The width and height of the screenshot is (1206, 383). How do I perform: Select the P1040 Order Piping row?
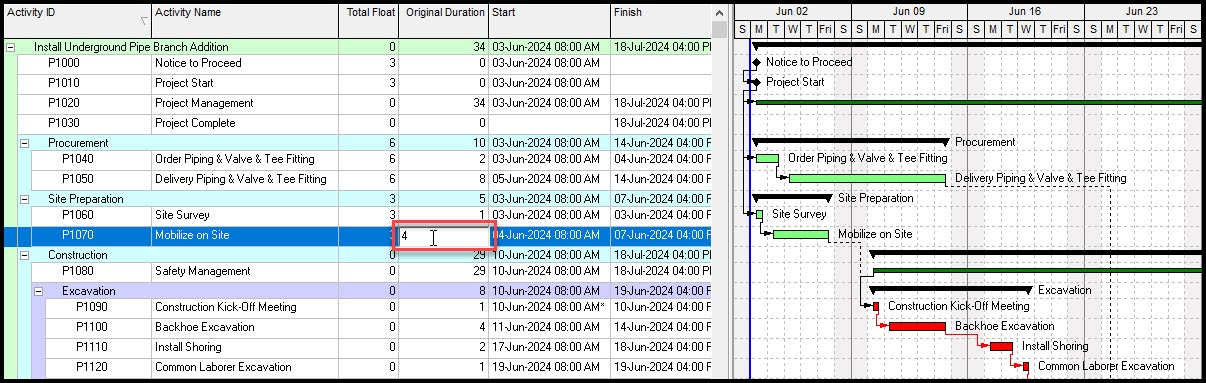357,159
